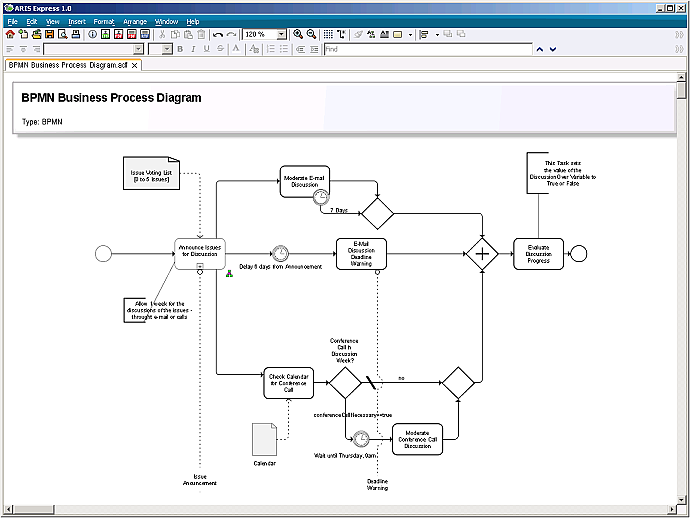Click the Cut scissors icon
690x518 pixels.
point(162,34)
